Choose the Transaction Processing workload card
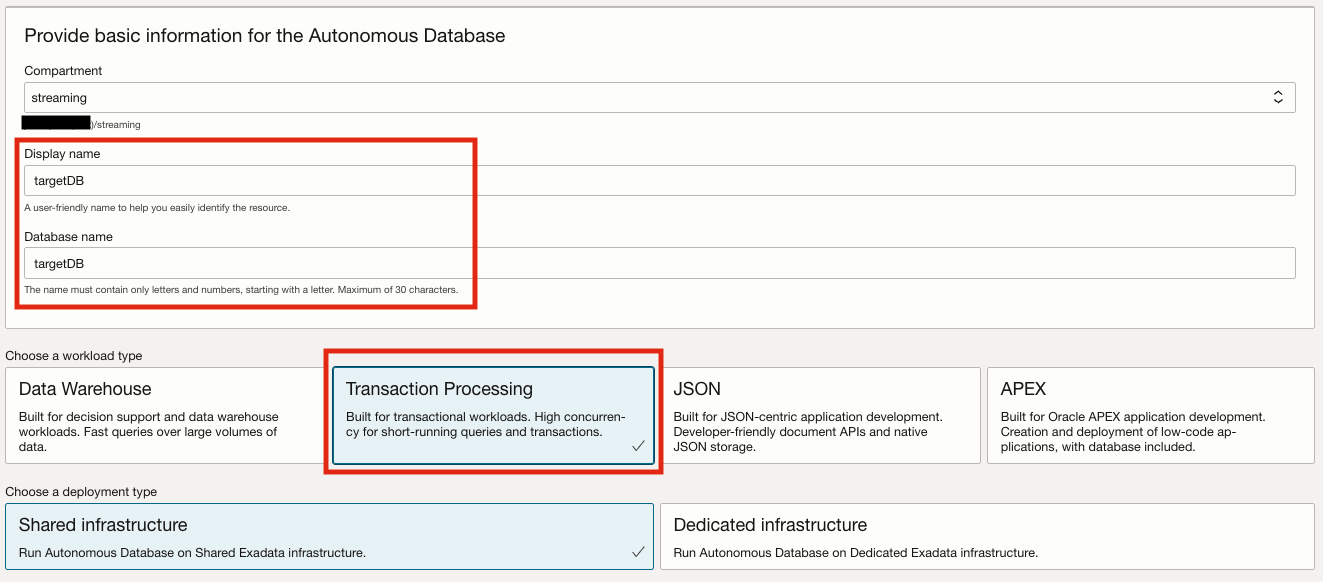This screenshot has width=1323, height=582. click(x=493, y=415)
